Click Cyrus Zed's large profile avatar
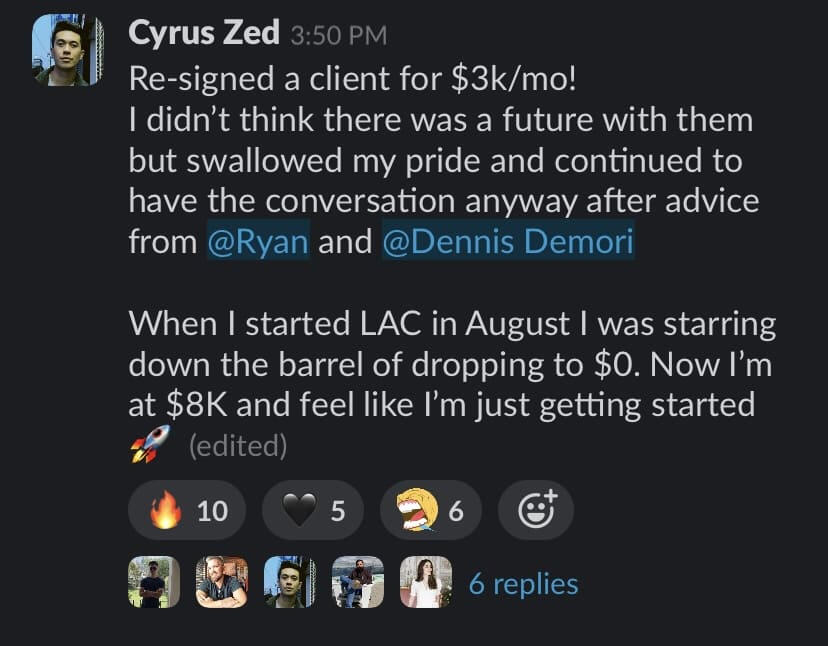This screenshot has height=646, width=828. click(67, 50)
